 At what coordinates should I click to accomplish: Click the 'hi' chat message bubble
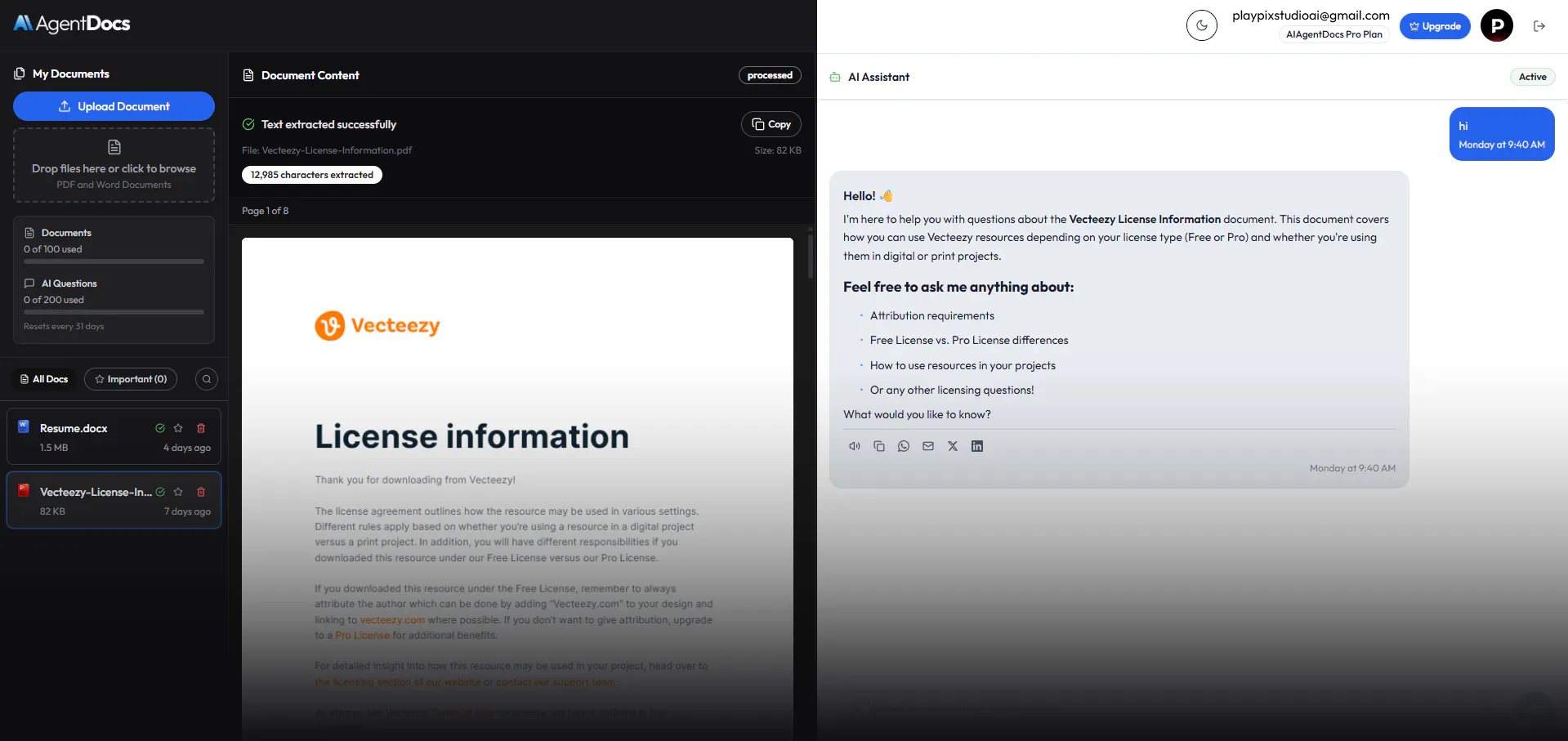pyautogui.click(x=1502, y=134)
